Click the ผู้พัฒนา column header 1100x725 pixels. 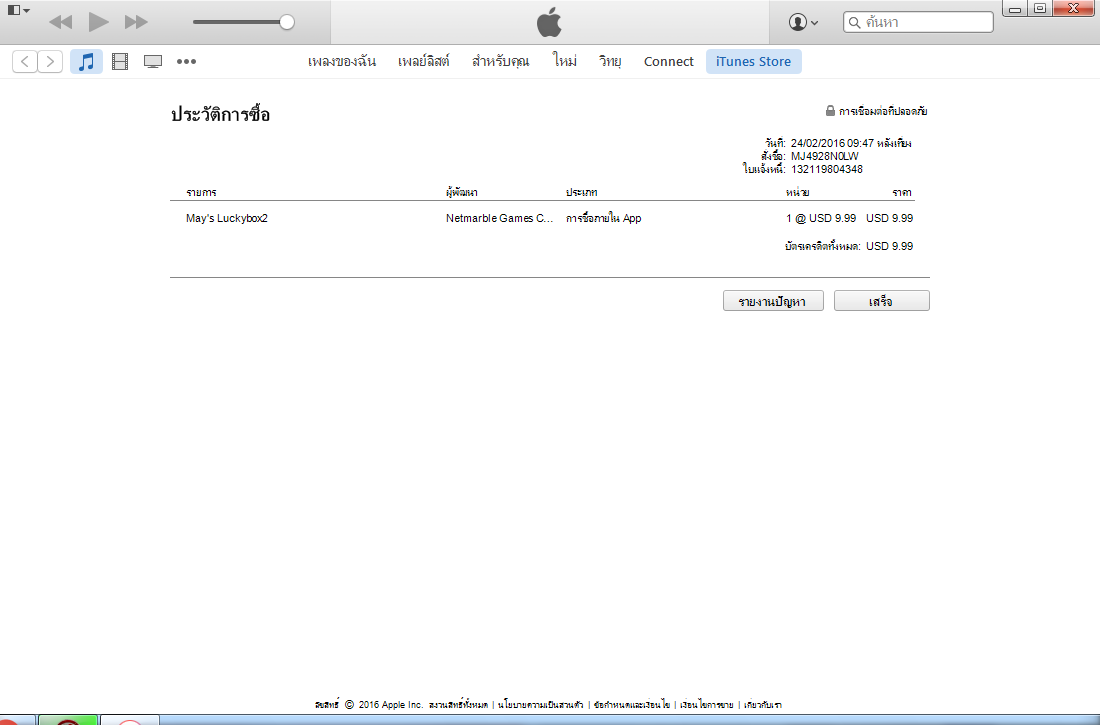tap(462, 192)
